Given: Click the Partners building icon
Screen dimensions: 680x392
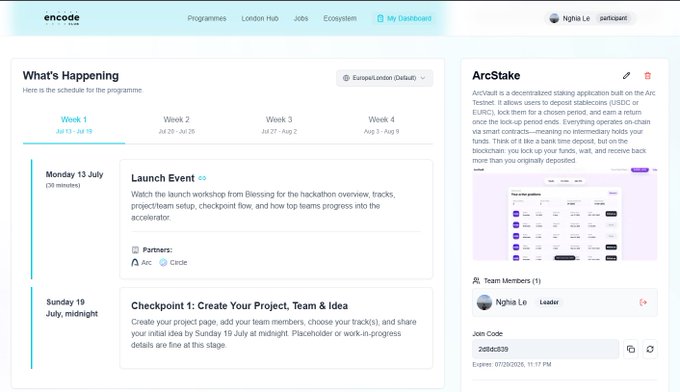Looking at the screenshot, I should click(135, 250).
